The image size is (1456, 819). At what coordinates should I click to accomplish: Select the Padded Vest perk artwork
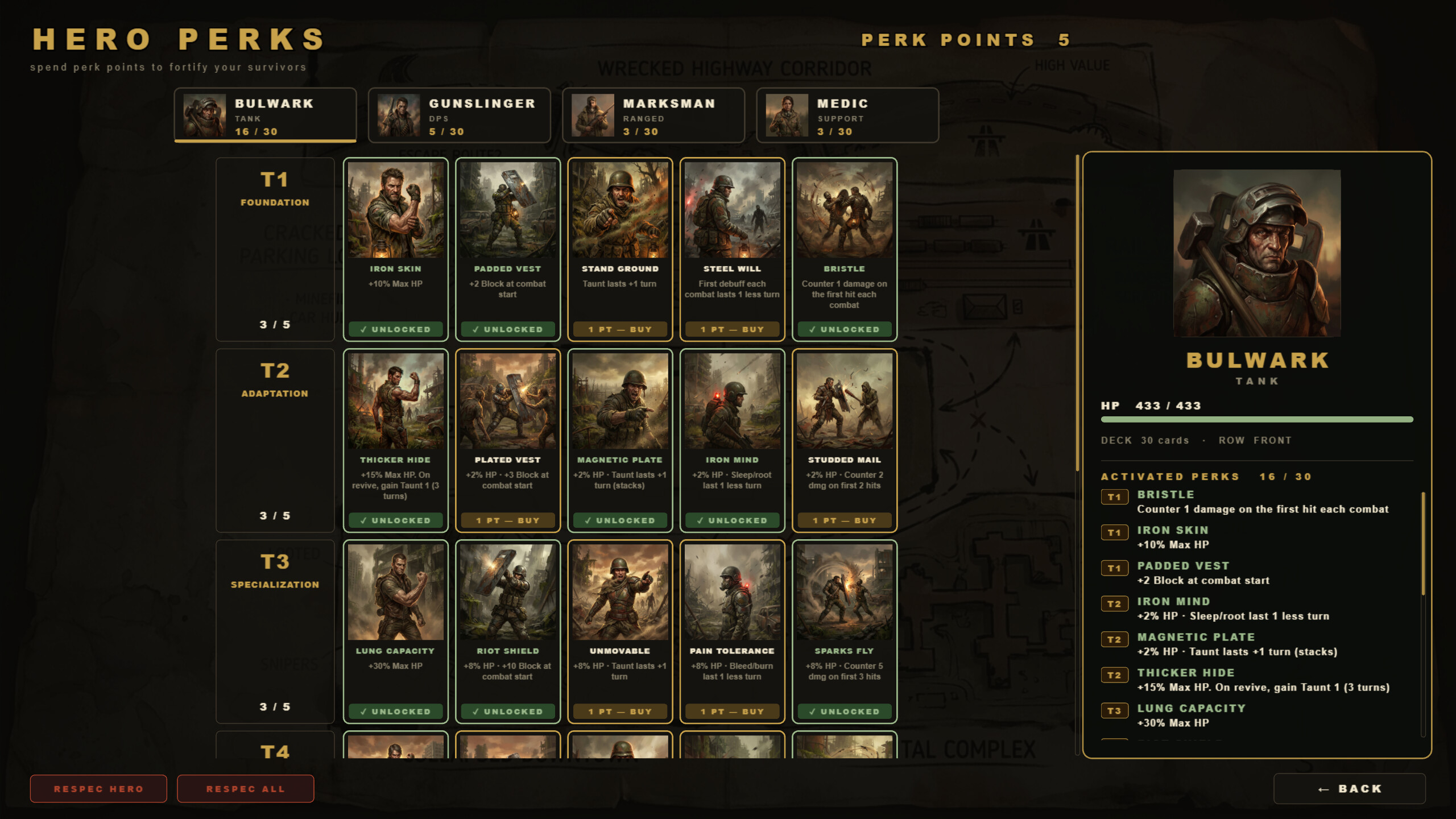(508, 210)
